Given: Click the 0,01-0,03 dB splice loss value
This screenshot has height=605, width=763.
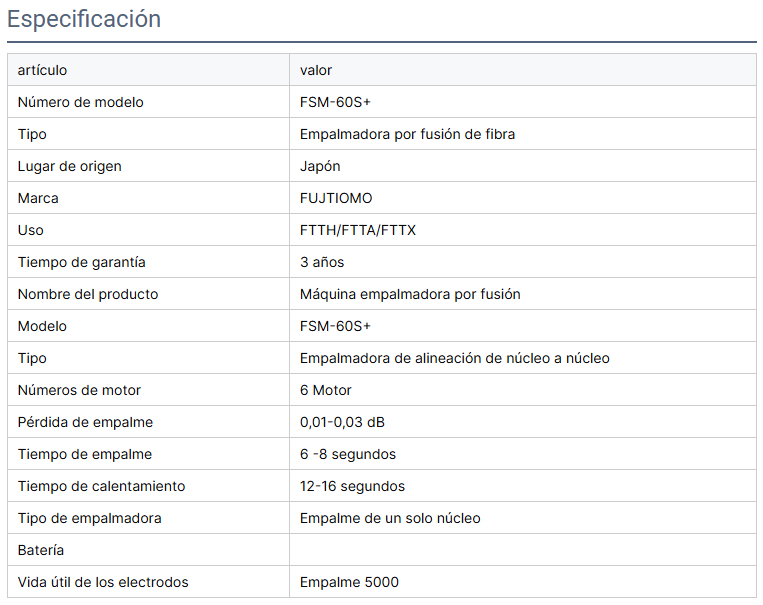Looking at the screenshot, I should coord(342,422).
